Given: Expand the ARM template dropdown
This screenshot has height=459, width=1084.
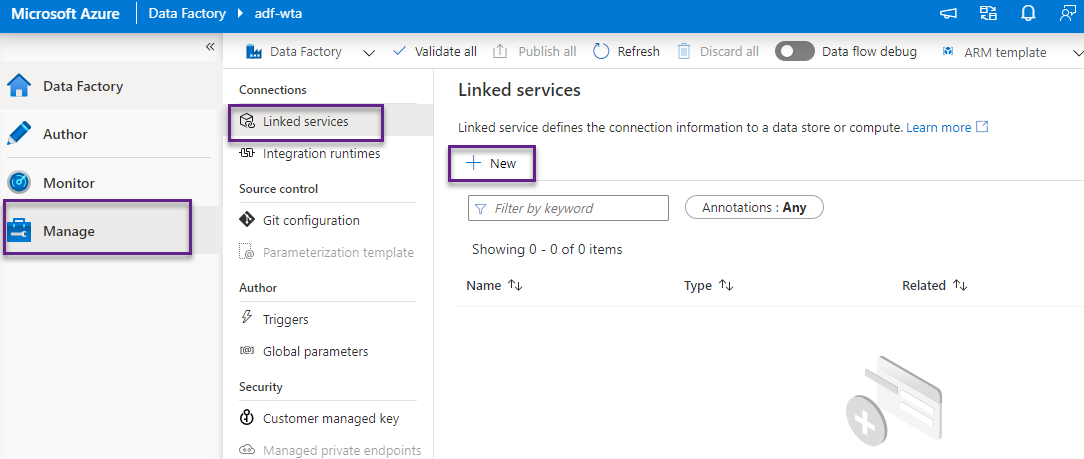Looking at the screenshot, I should coord(1077,52).
